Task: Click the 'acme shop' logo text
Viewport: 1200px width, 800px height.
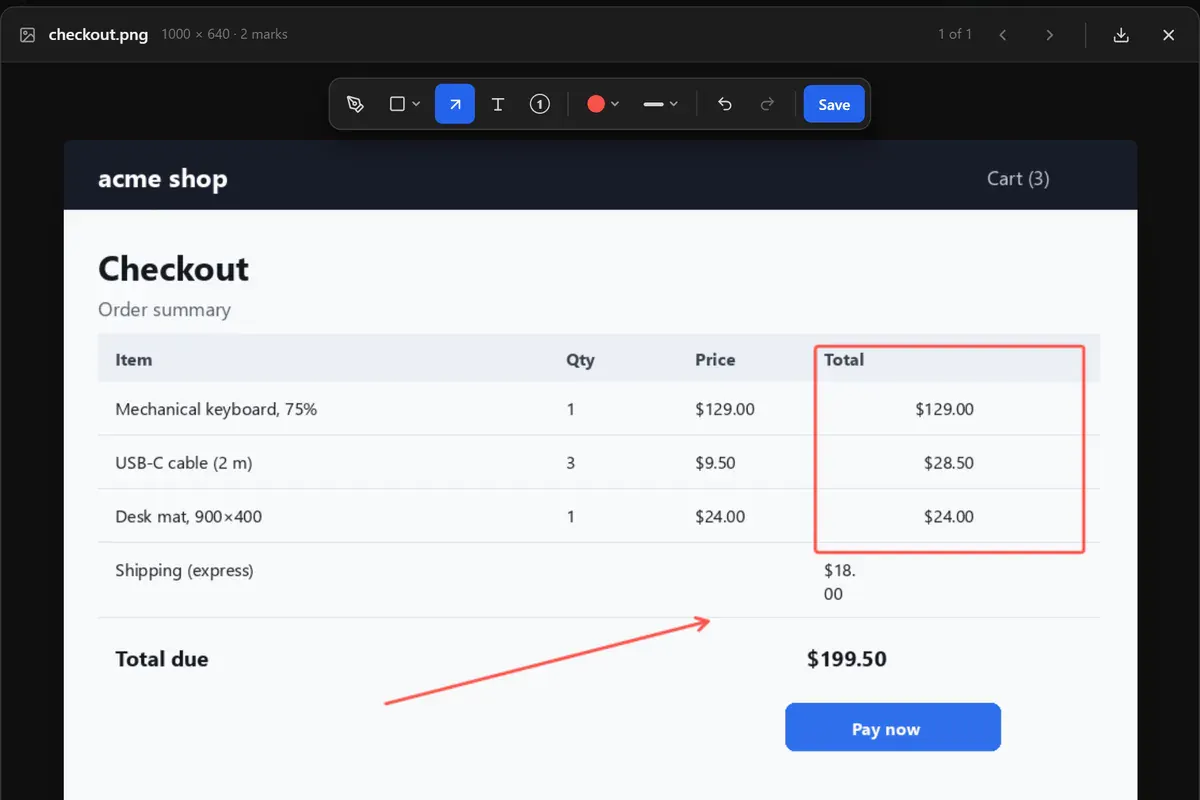Action: [163, 179]
